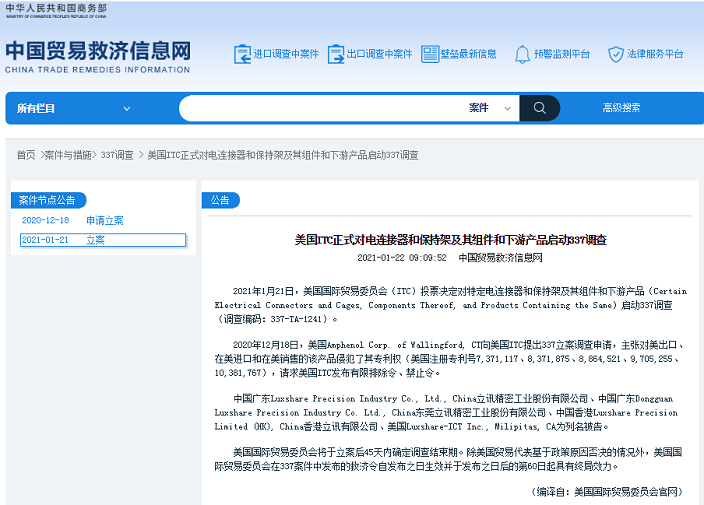The height and width of the screenshot is (505, 704).
Task: Click the article title about 337调查
Action: tap(450, 240)
